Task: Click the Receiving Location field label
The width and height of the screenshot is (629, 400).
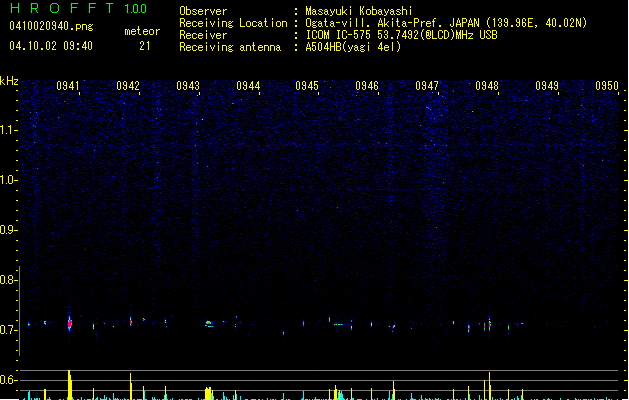Action: tap(233, 23)
